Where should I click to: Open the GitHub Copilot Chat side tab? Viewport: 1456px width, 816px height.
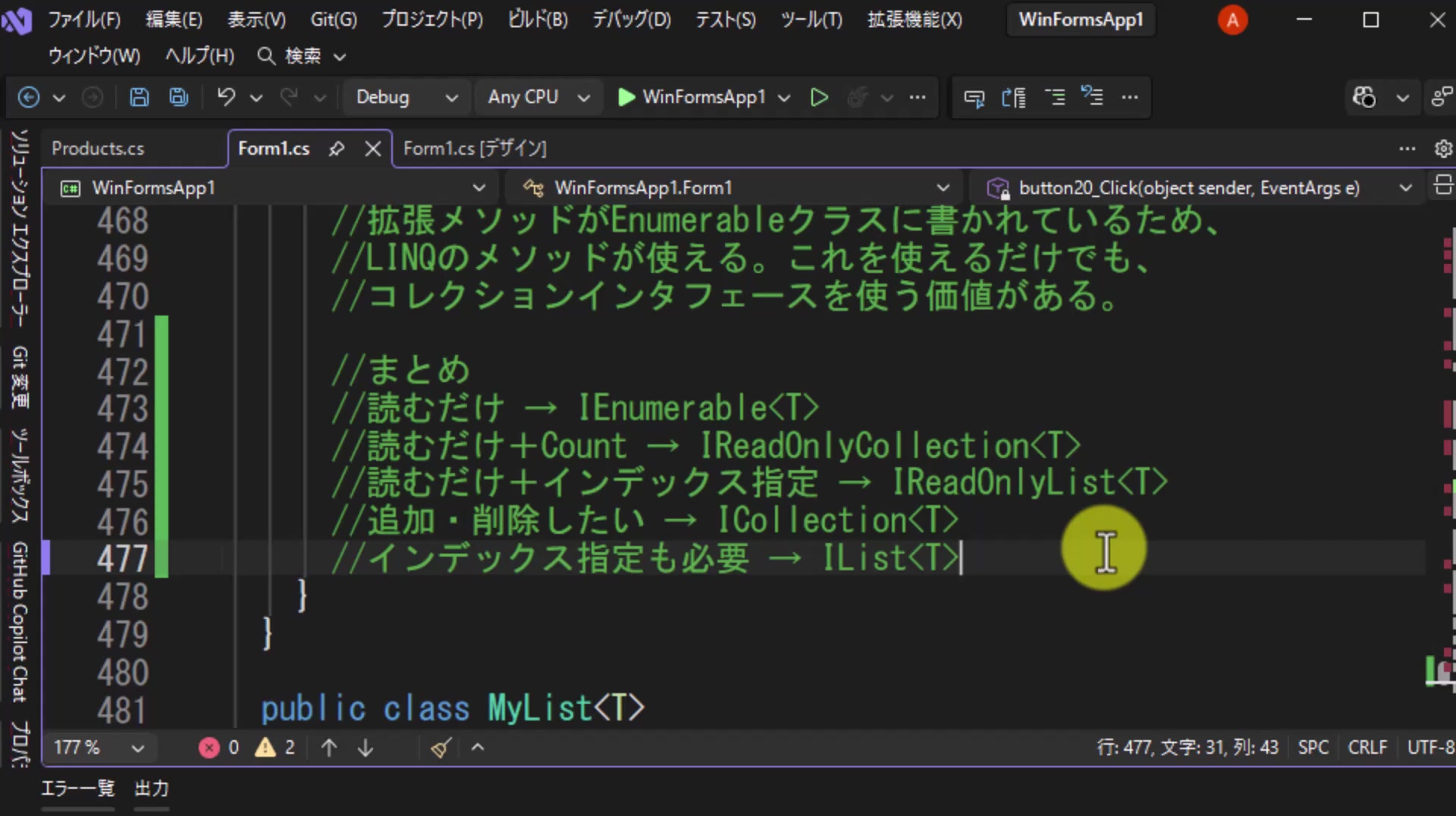tap(20, 622)
